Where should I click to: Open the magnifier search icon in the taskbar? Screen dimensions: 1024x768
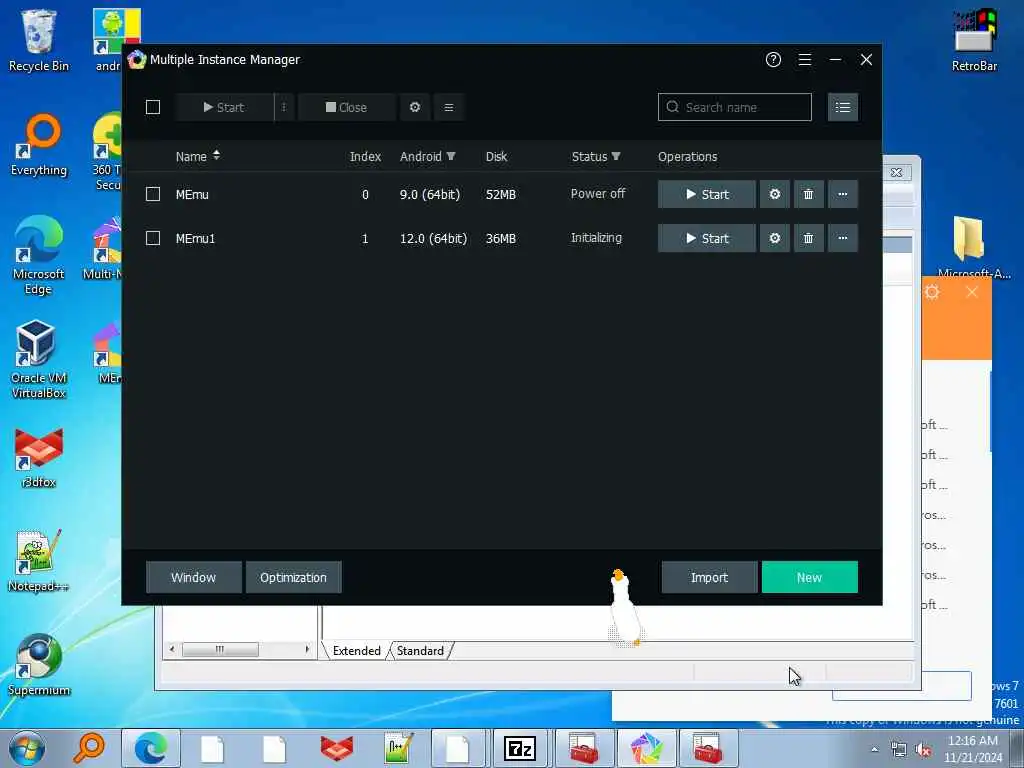click(89, 748)
